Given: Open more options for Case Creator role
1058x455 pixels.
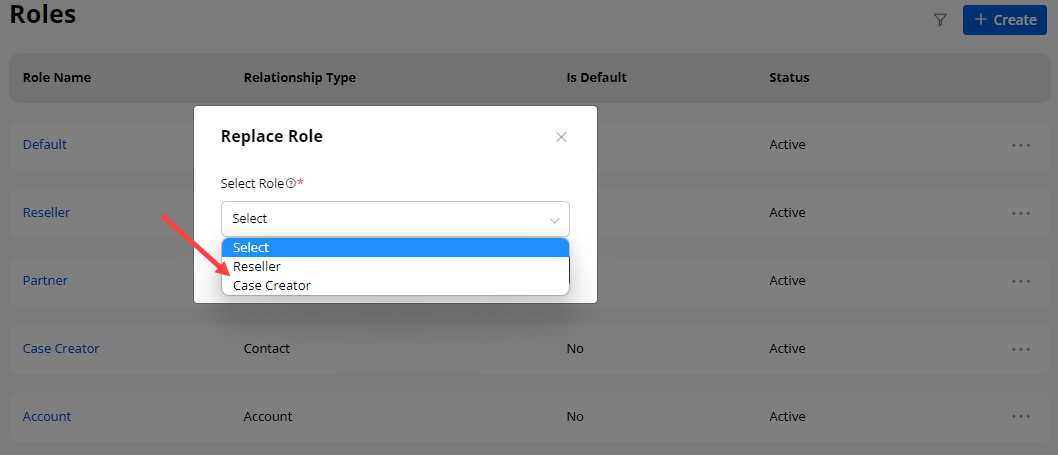Looking at the screenshot, I should point(1020,349).
